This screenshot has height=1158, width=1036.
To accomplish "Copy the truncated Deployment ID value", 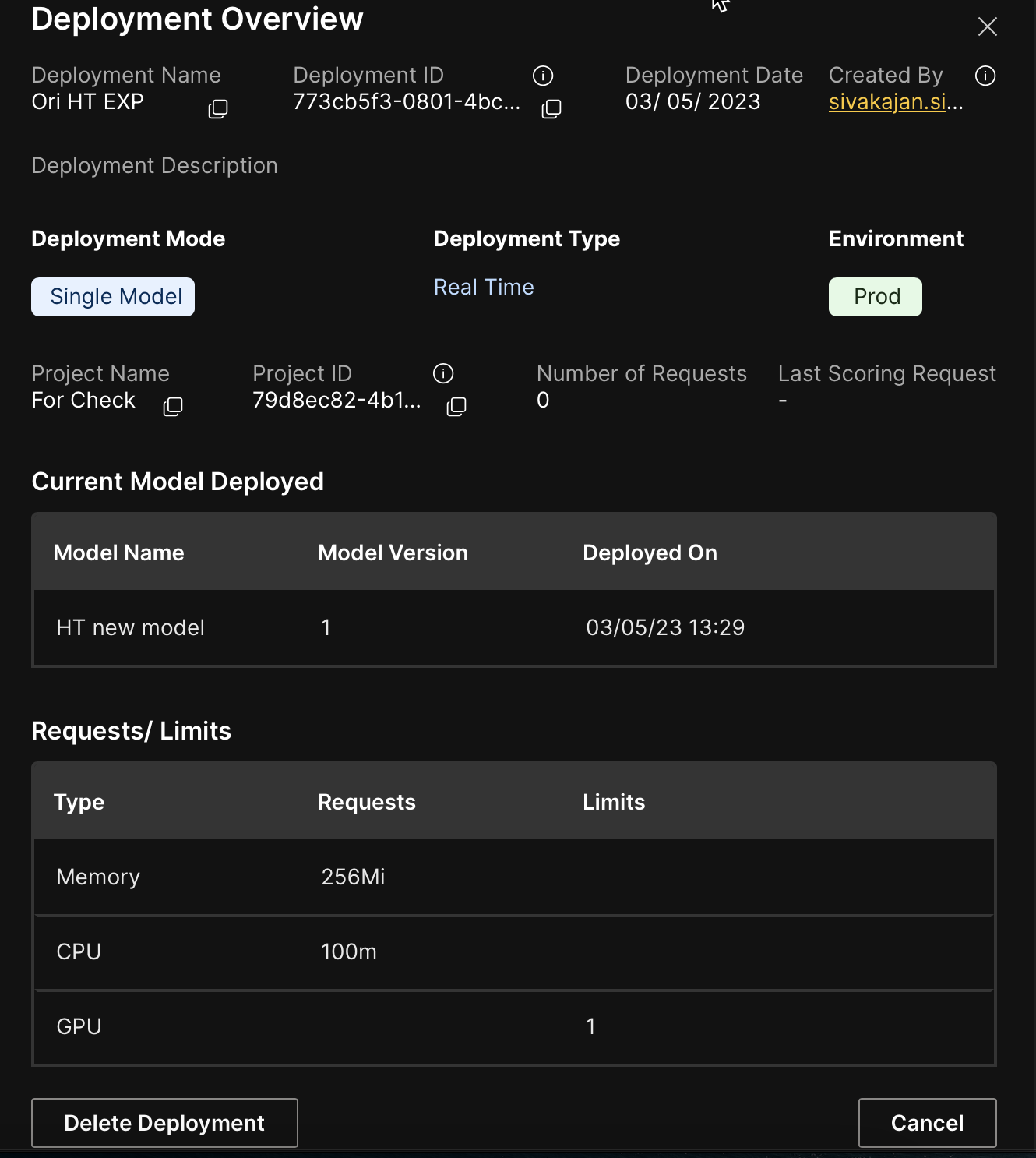I will [551, 108].
